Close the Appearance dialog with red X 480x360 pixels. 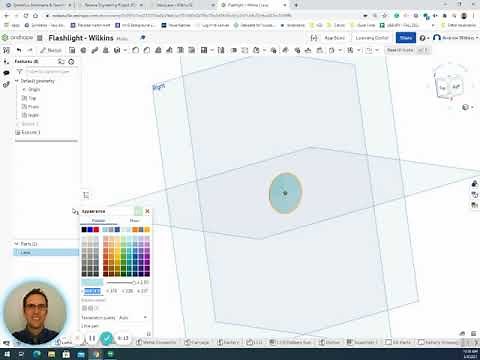[x=147, y=211]
